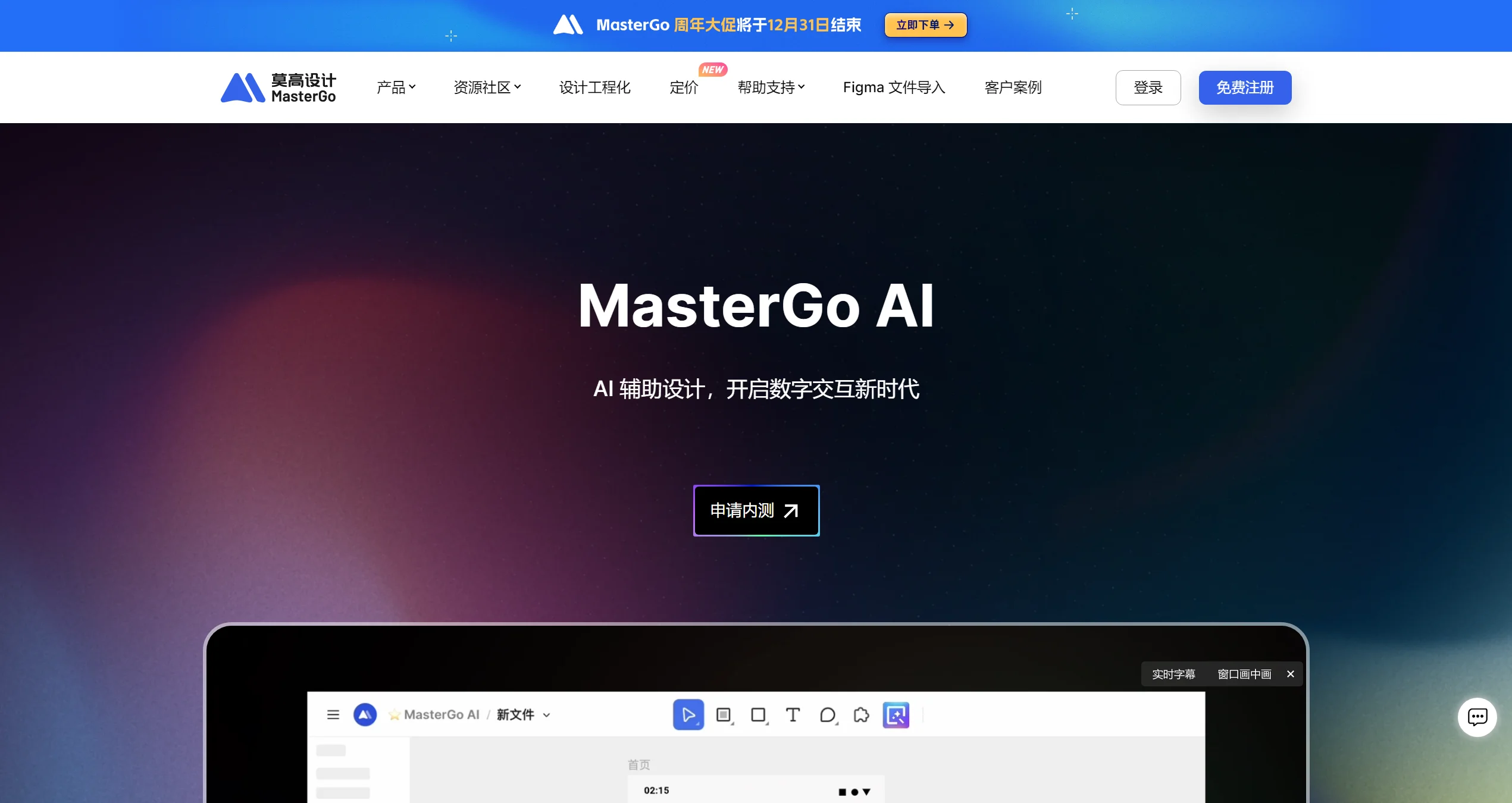This screenshot has width=1512, height=803.
Task: Open the customer support chat bubble
Action: 1477,717
